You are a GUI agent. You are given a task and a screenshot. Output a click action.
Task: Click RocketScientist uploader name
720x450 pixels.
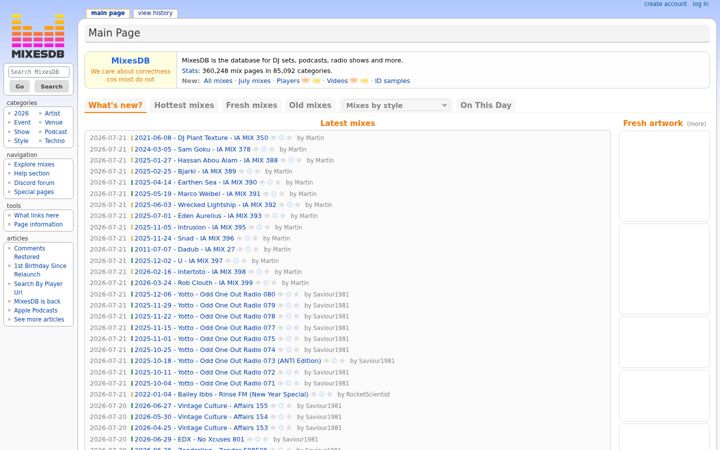click(368, 394)
